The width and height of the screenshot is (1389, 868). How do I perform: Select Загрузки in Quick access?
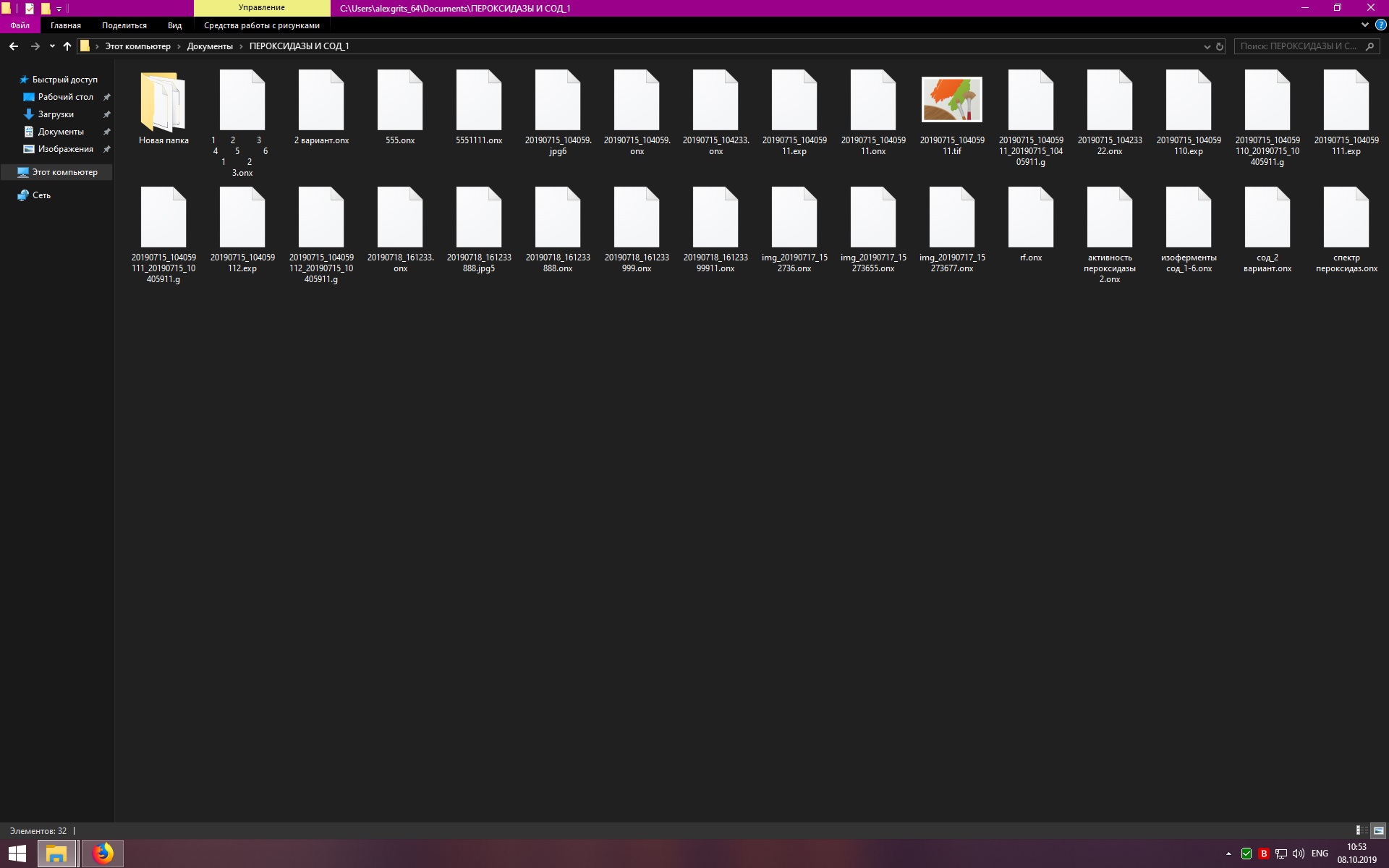click(x=56, y=114)
